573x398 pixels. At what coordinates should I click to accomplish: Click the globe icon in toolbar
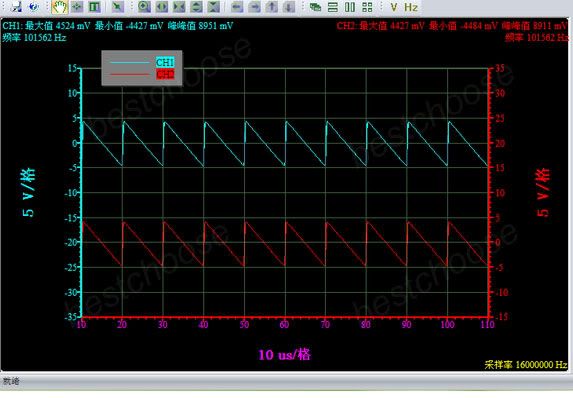tap(33, 7)
